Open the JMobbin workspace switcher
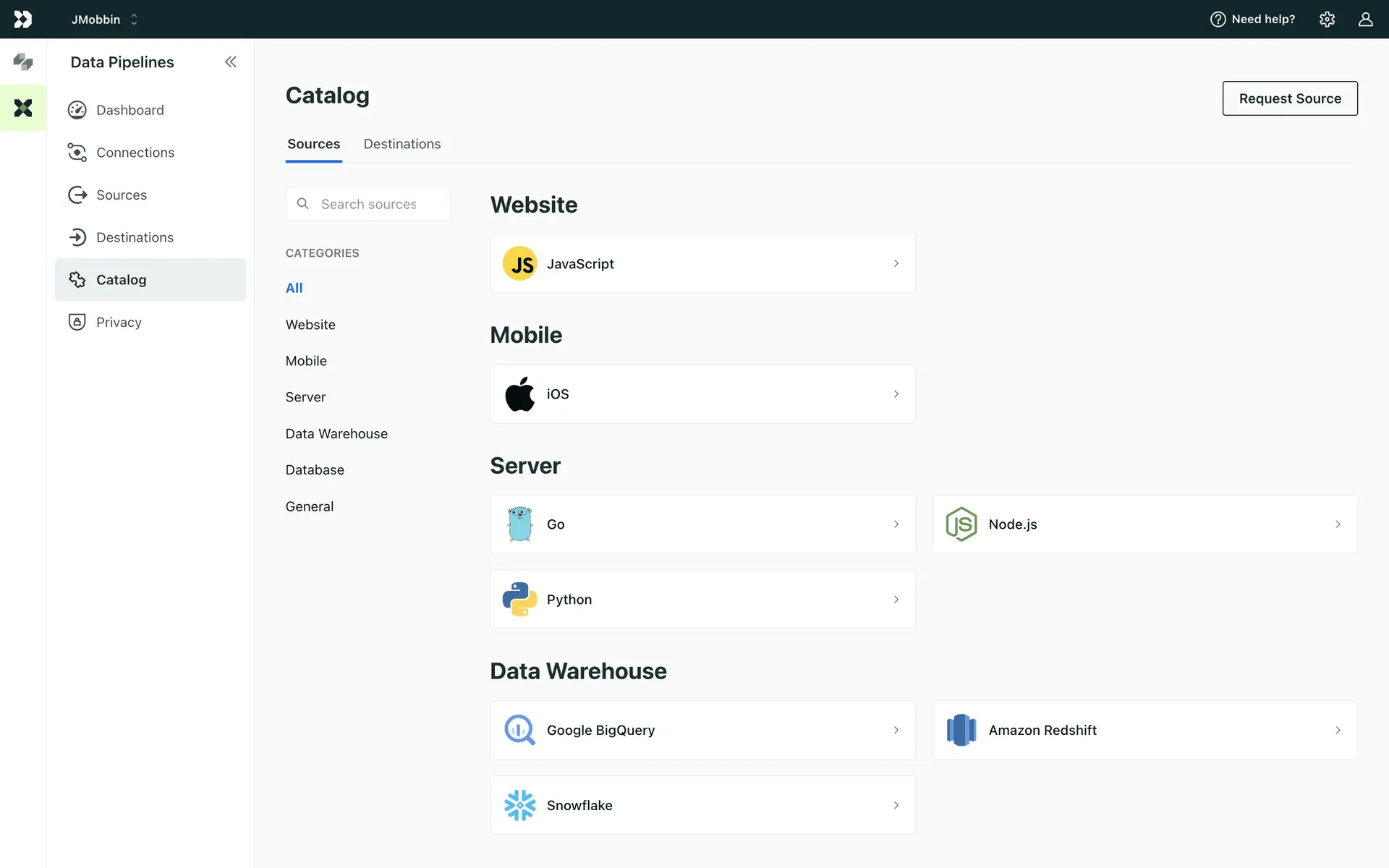The height and width of the screenshot is (868, 1389). tap(104, 20)
